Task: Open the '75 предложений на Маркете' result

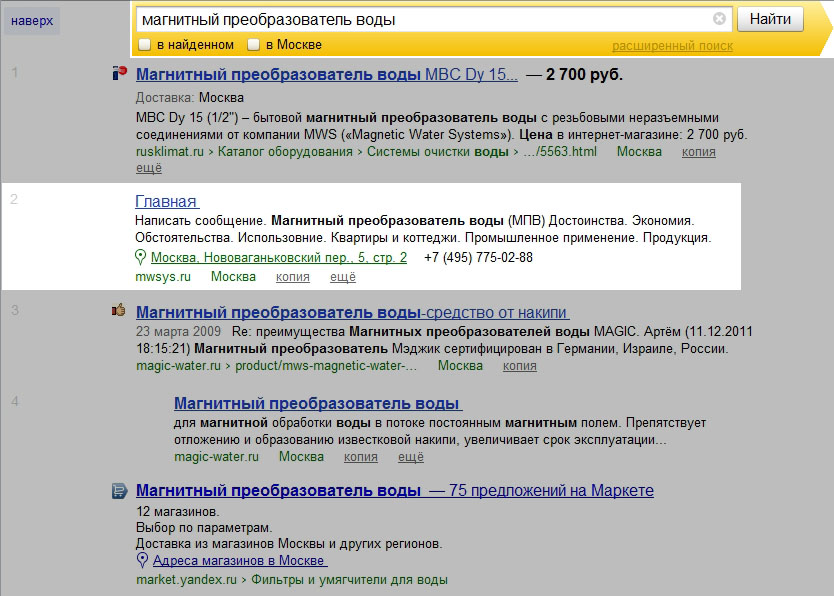Action: 395,490
